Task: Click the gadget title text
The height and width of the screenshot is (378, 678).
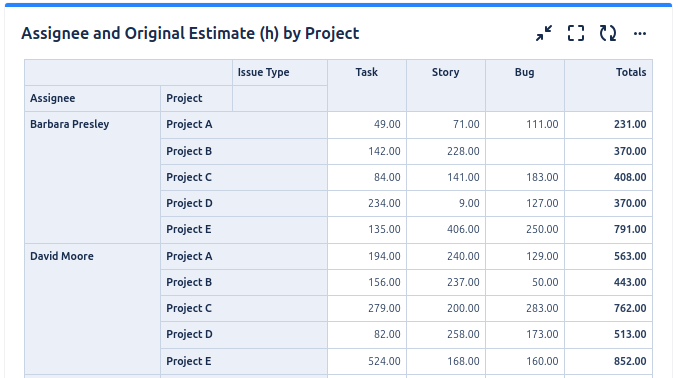Action: click(x=190, y=33)
